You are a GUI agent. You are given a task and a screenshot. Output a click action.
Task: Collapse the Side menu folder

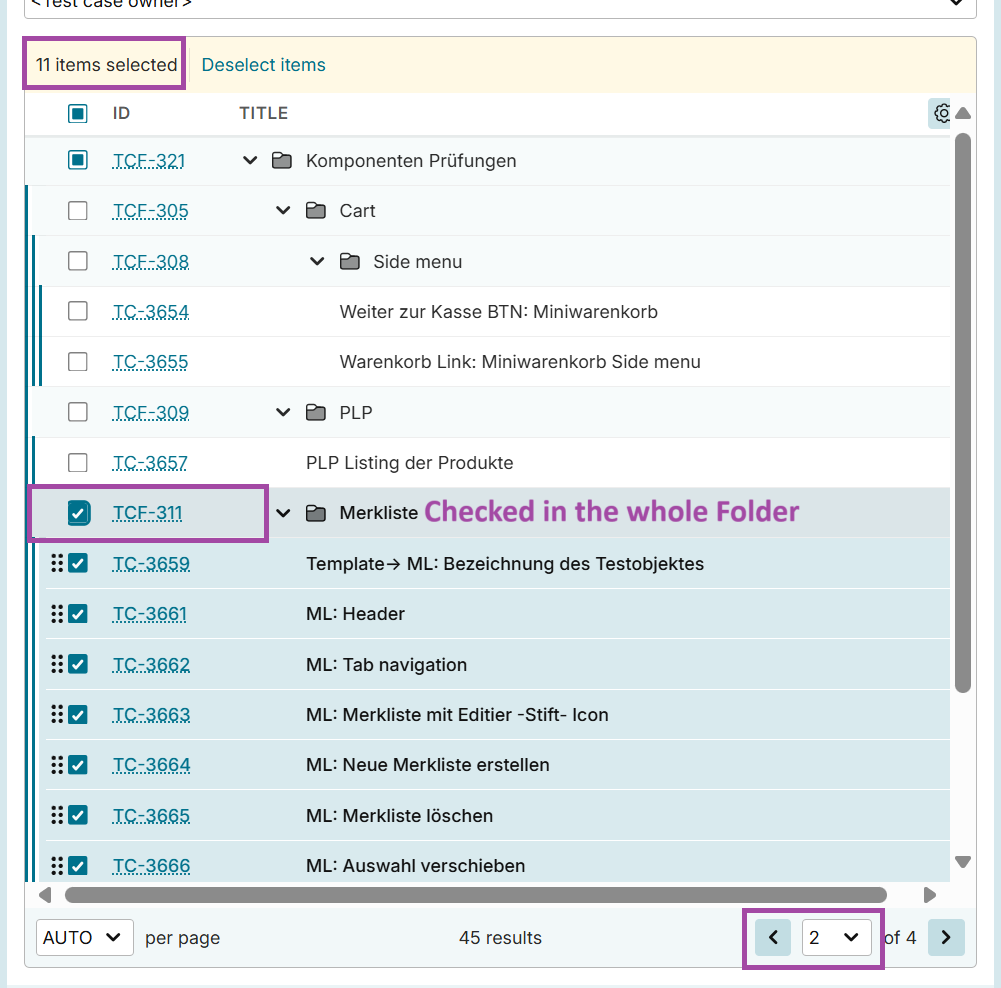tap(317, 261)
